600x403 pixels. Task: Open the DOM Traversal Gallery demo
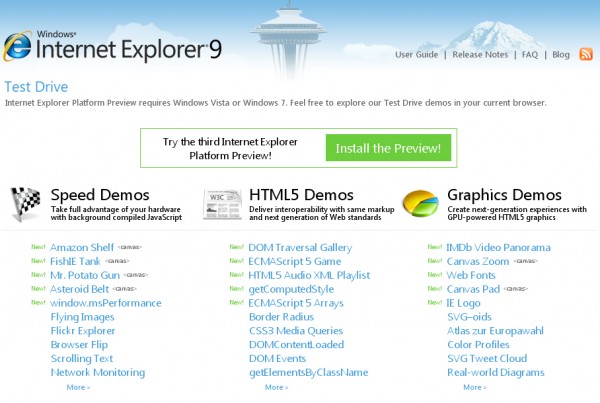[x=300, y=248]
